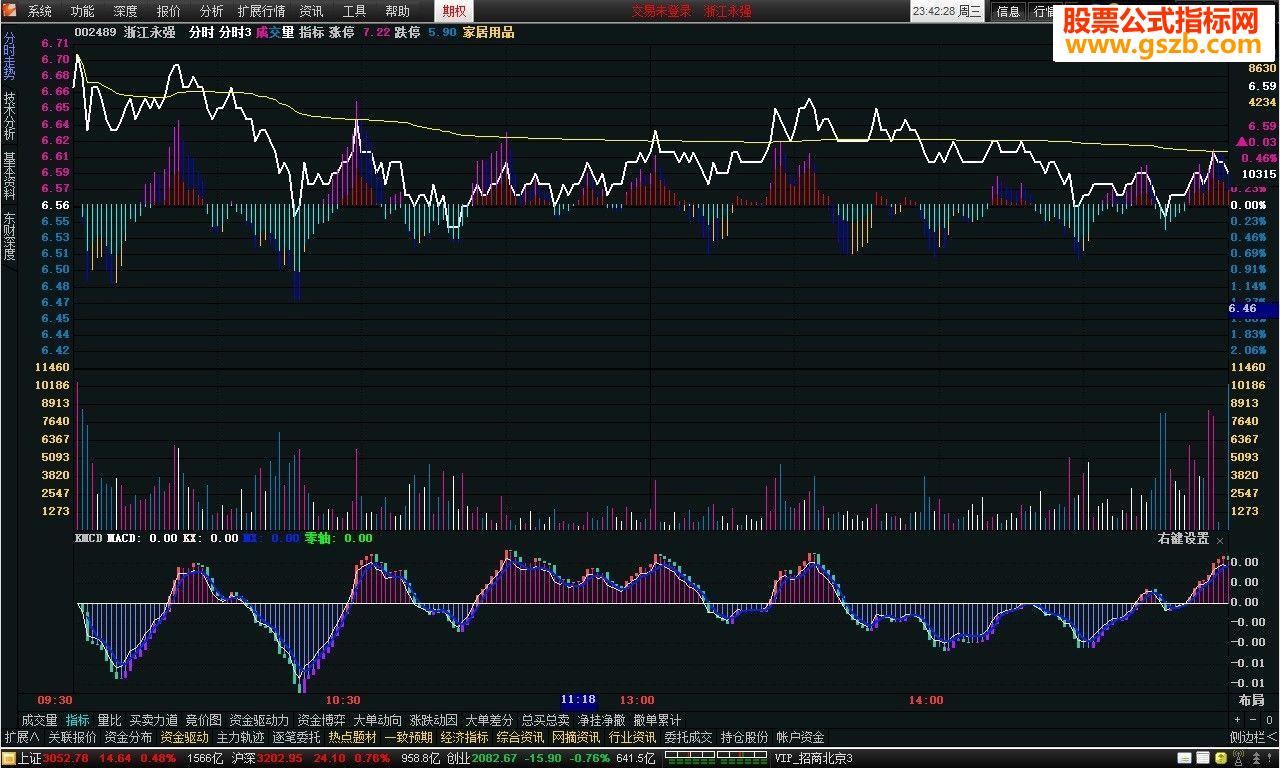Viewport: 1280px width, 768px height.
Task: Select the 技术分析 sidebar tab
Action: coord(9,116)
